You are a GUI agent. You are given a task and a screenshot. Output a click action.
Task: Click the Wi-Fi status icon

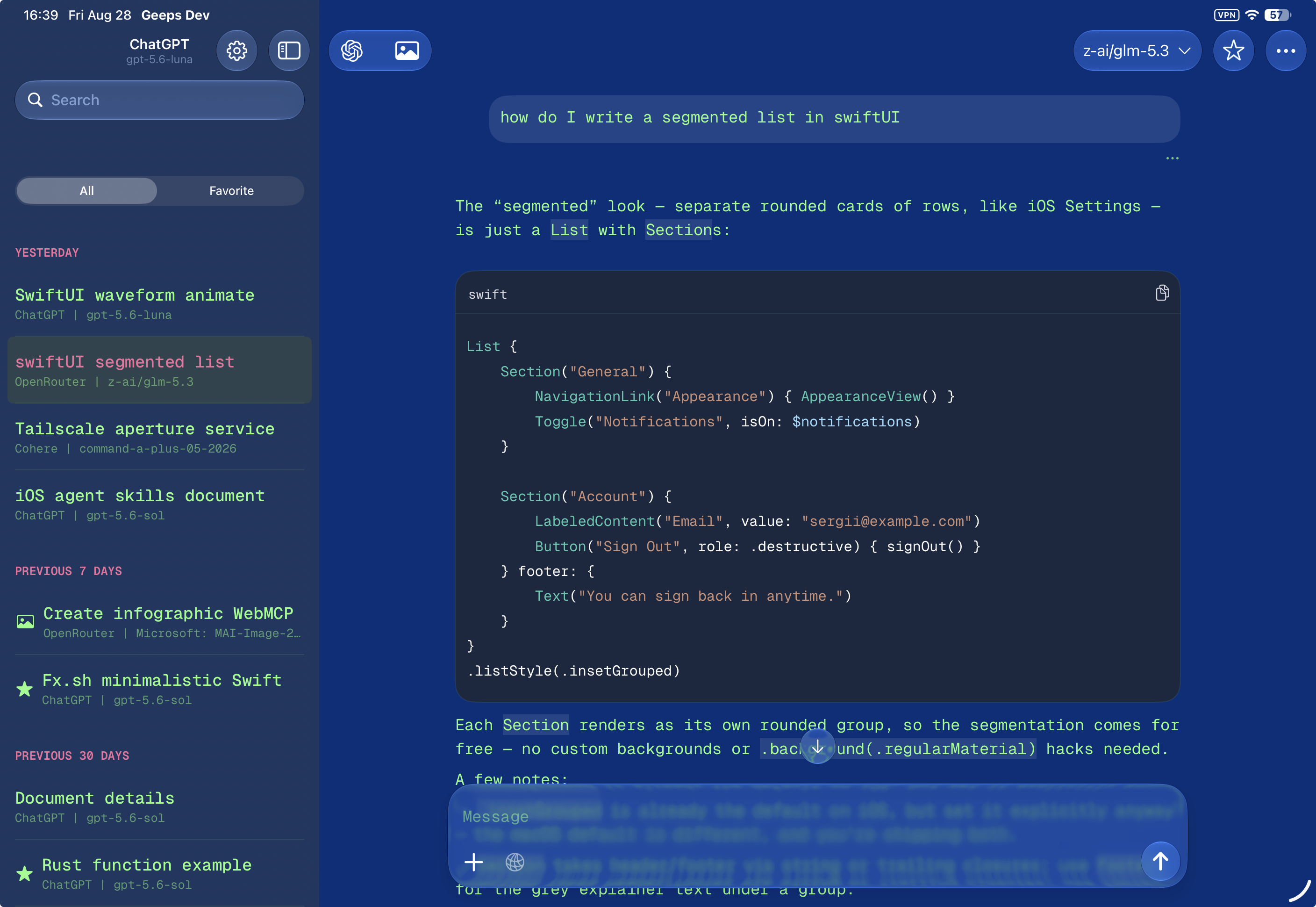1251,15
